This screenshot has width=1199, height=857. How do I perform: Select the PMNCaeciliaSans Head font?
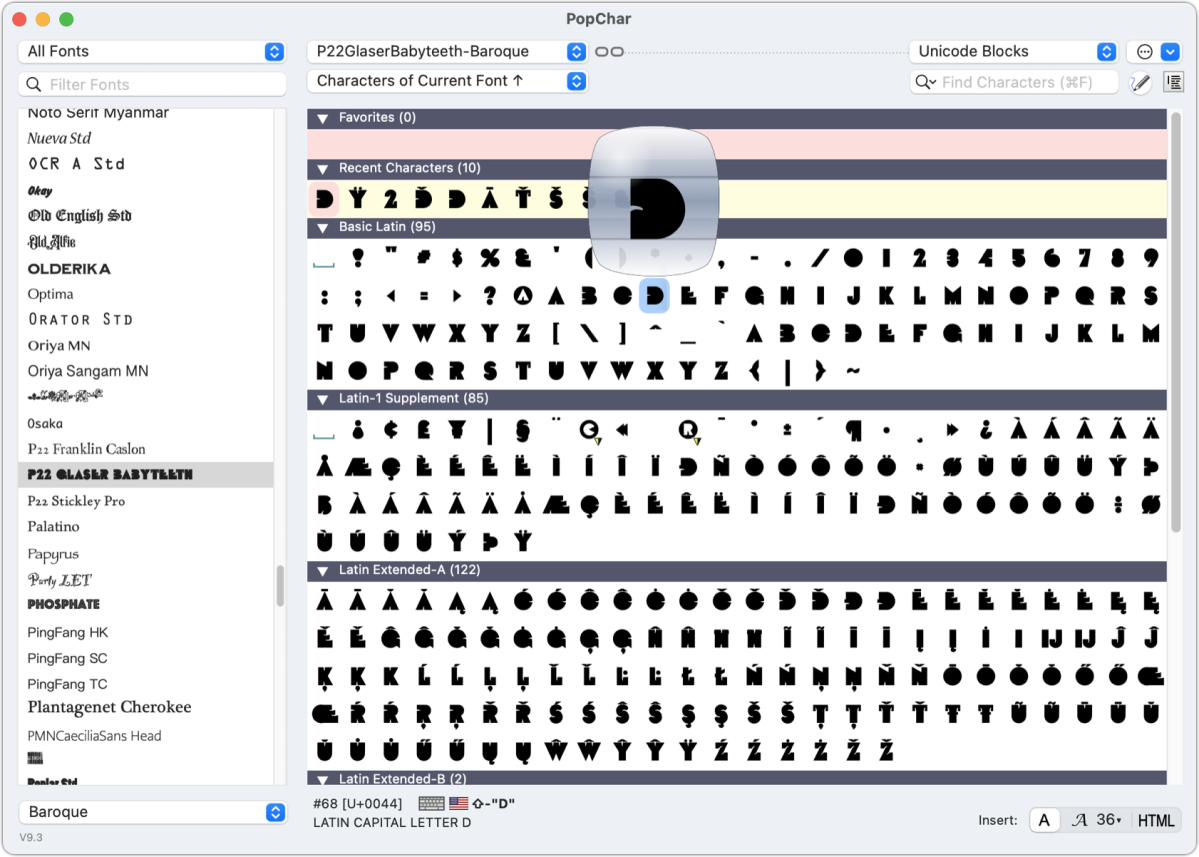pyautogui.click(x=94, y=736)
